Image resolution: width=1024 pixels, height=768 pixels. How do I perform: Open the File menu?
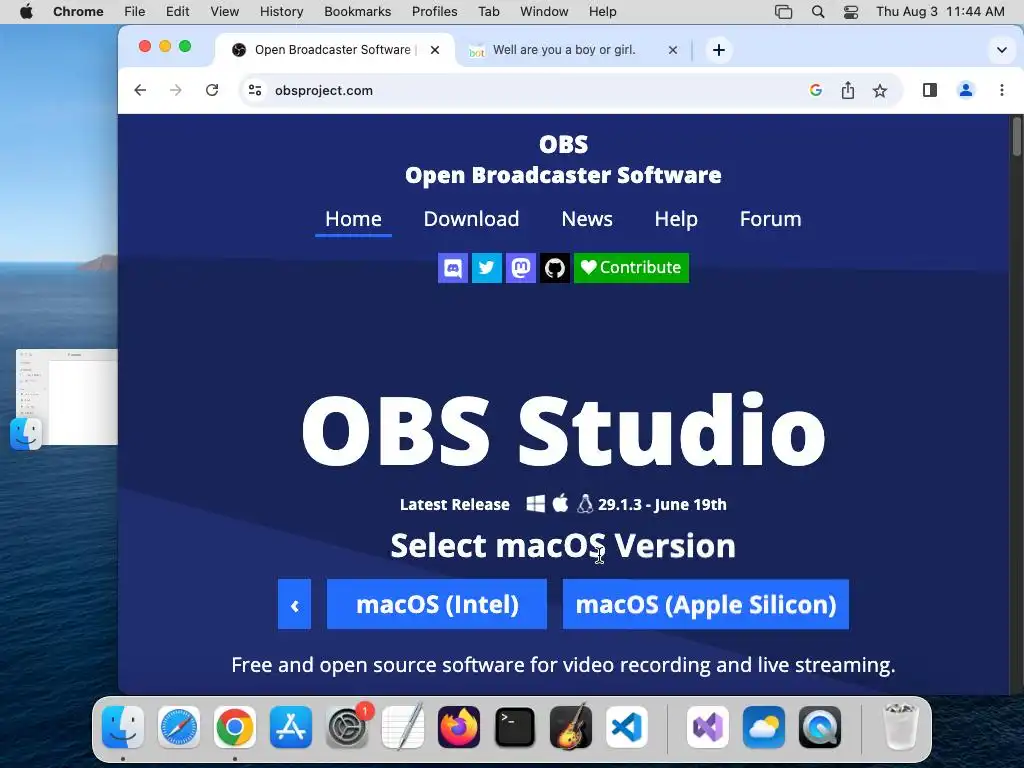(135, 12)
